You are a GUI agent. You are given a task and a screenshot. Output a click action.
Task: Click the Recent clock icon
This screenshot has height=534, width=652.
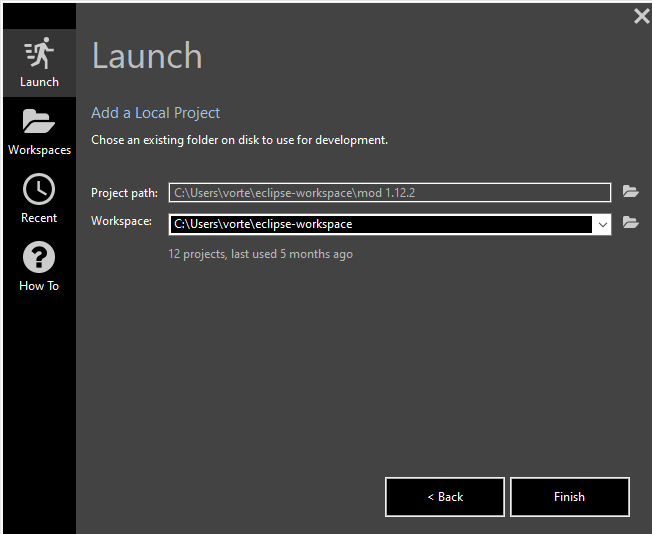coord(39,189)
